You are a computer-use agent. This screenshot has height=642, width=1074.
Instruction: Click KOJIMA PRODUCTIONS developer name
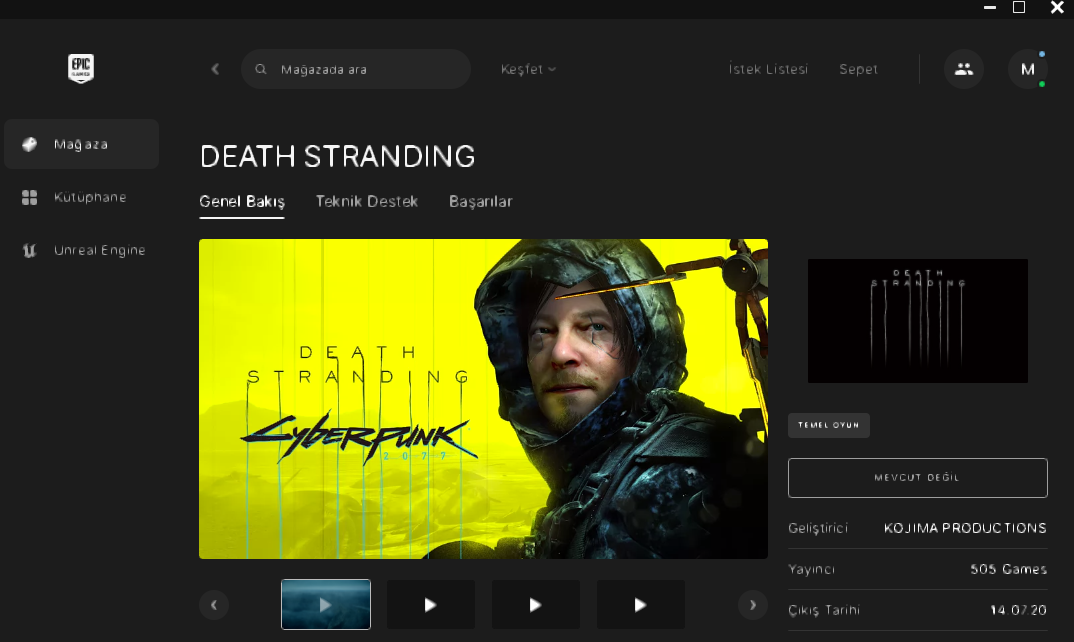pos(965,528)
